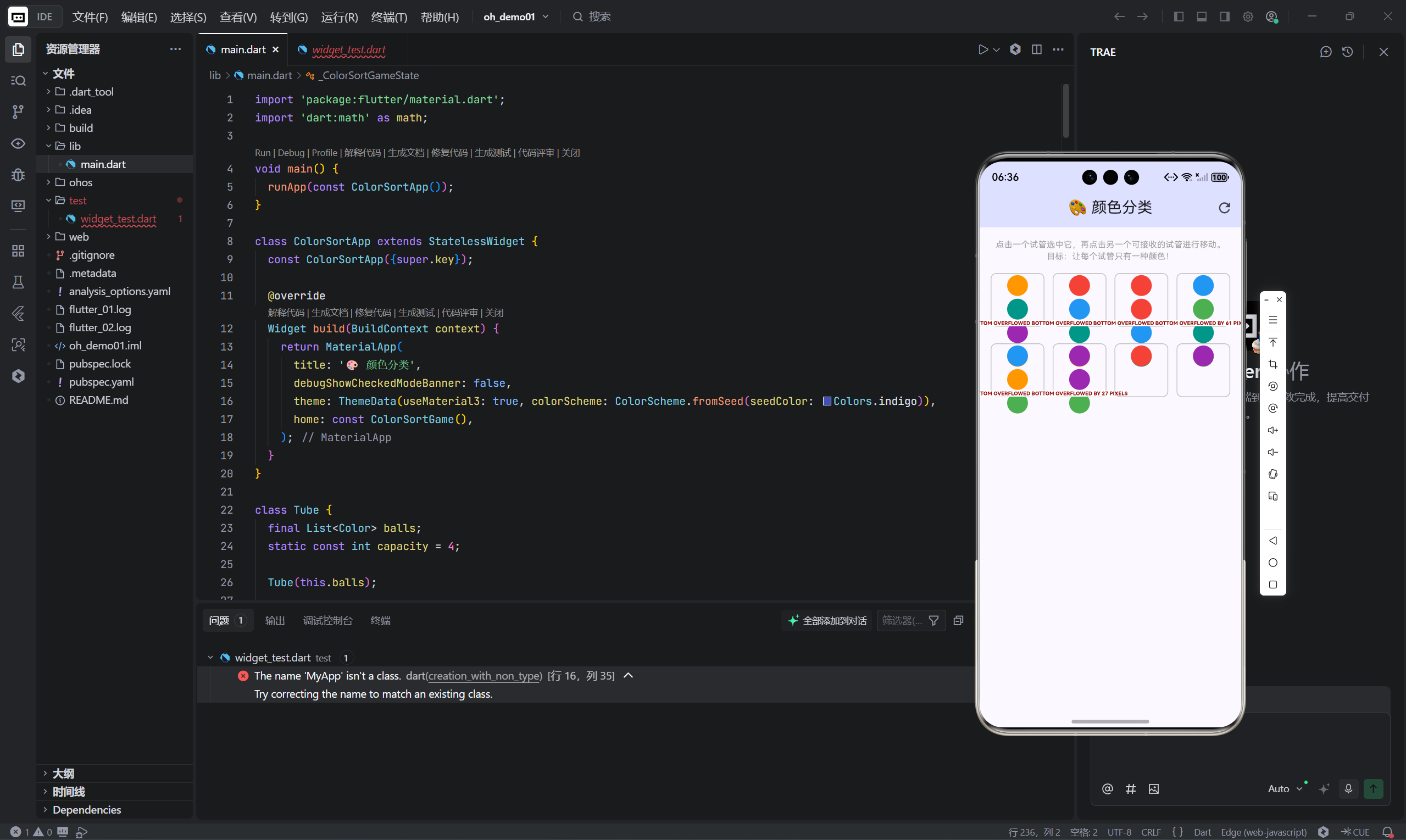
Task: Toggle the primary sidebar layout icon
Action: [x=1179, y=16]
